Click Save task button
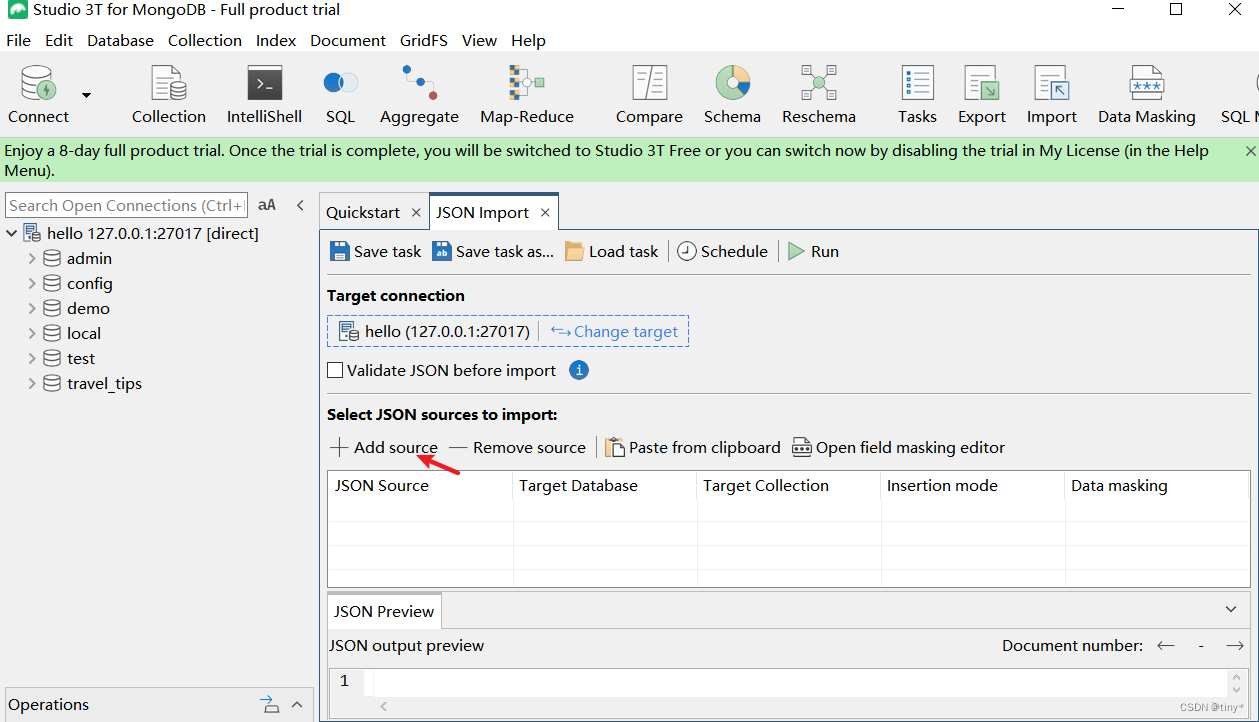The image size is (1259, 722). click(376, 251)
